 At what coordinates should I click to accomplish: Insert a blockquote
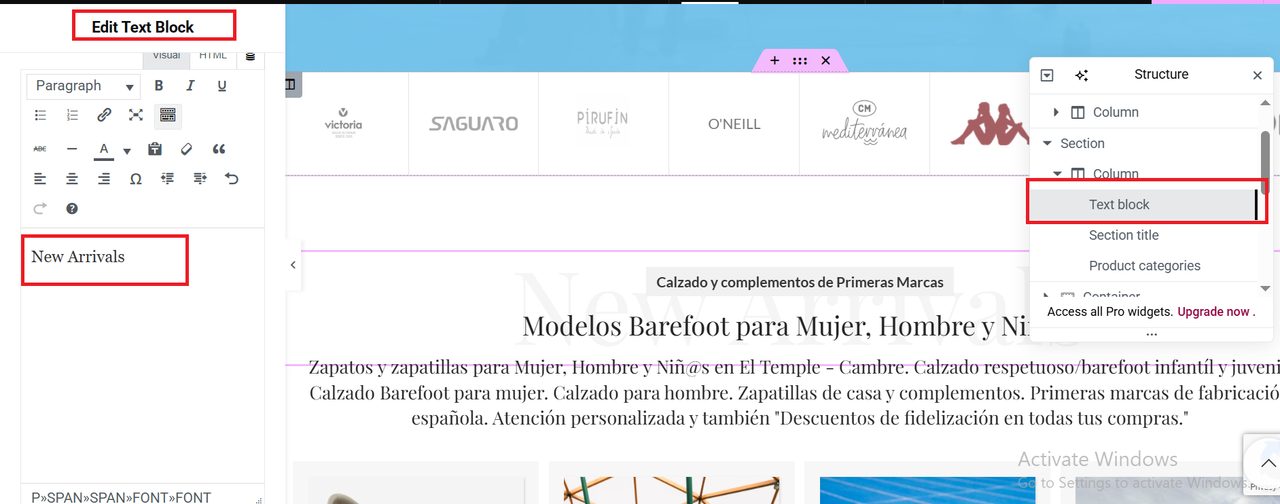pos(219,149)
